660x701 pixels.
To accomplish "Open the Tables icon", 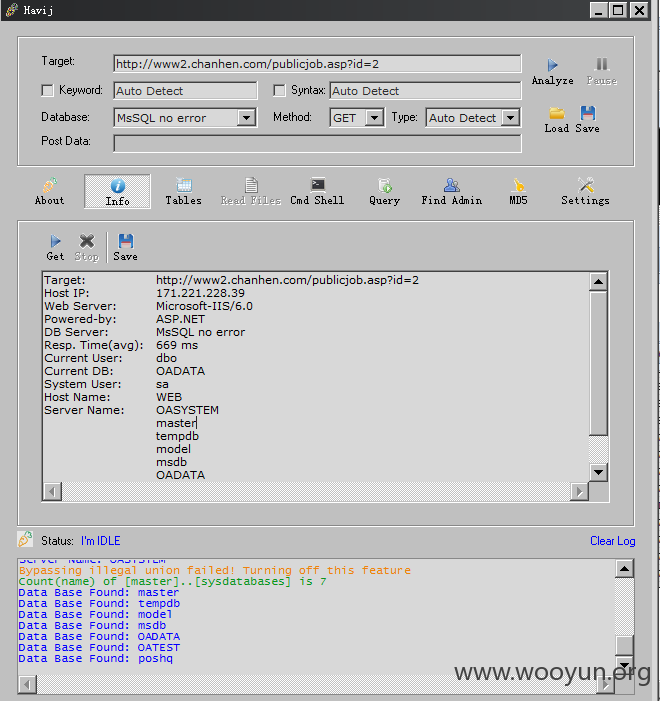I will [x=184, y=185].
